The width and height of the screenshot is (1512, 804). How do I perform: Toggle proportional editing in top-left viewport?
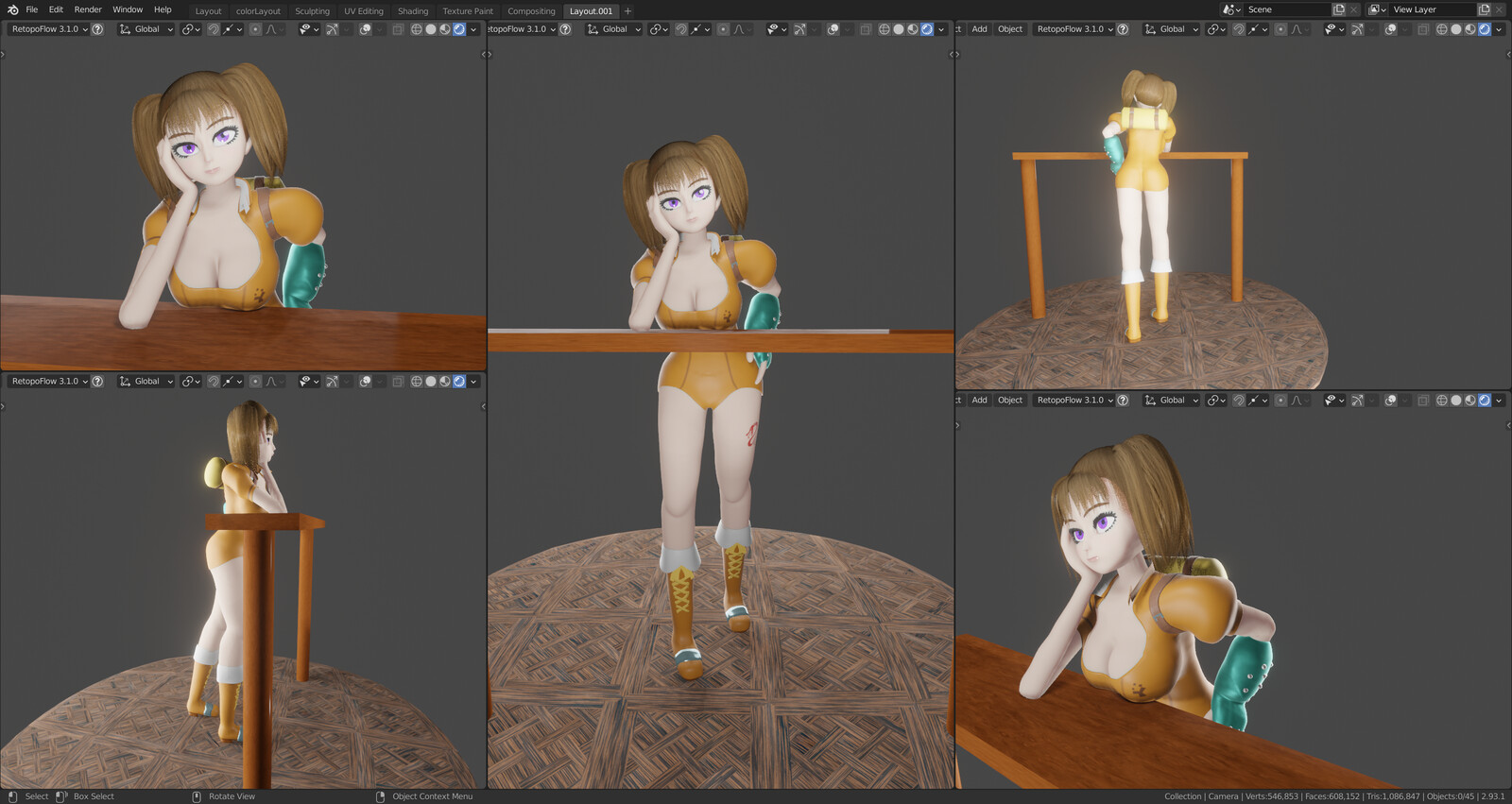pyautogui.click(x=255, y=29)
